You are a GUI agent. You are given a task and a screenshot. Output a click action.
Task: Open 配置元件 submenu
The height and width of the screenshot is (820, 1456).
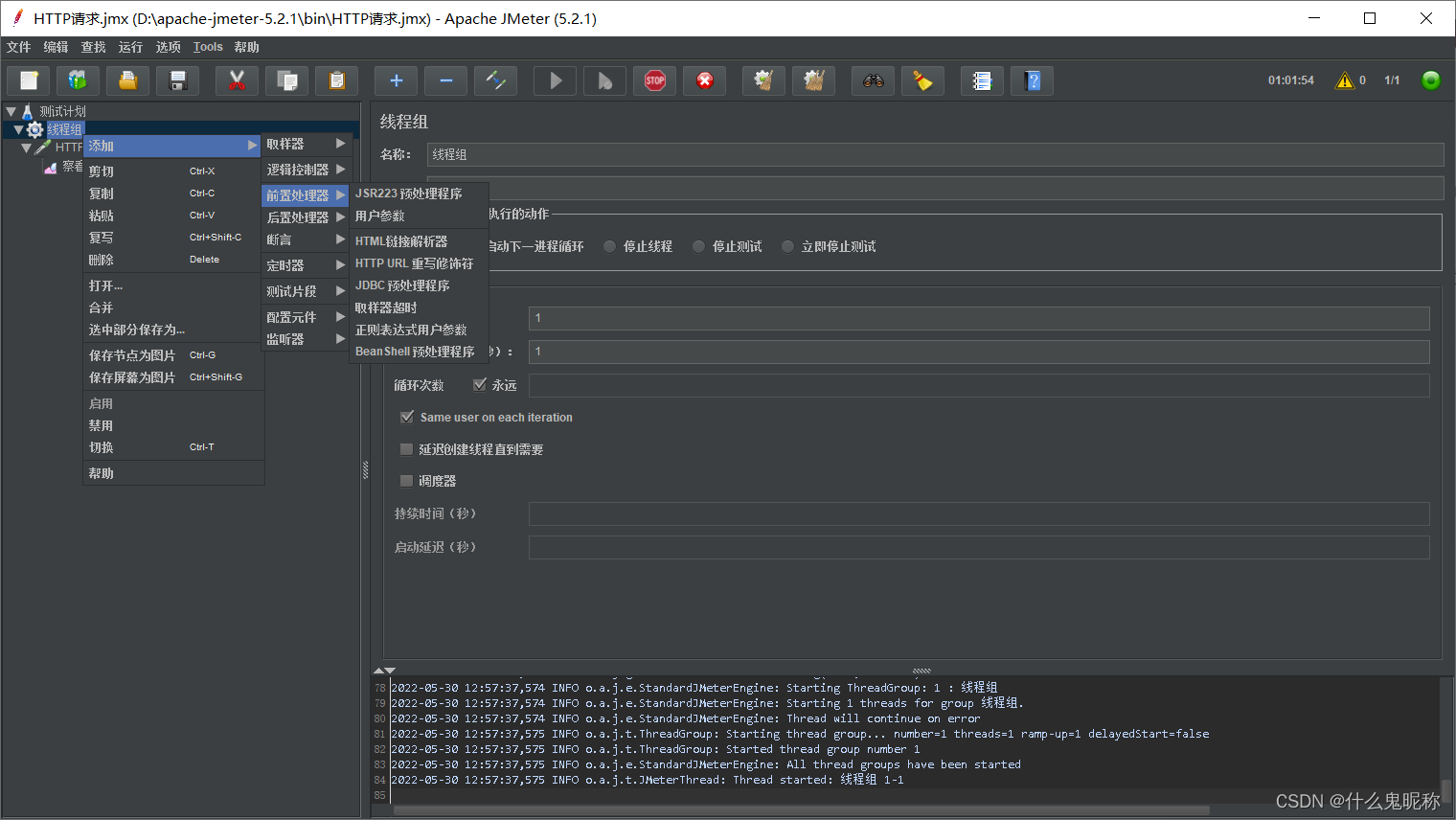click(x=306, y=317)
